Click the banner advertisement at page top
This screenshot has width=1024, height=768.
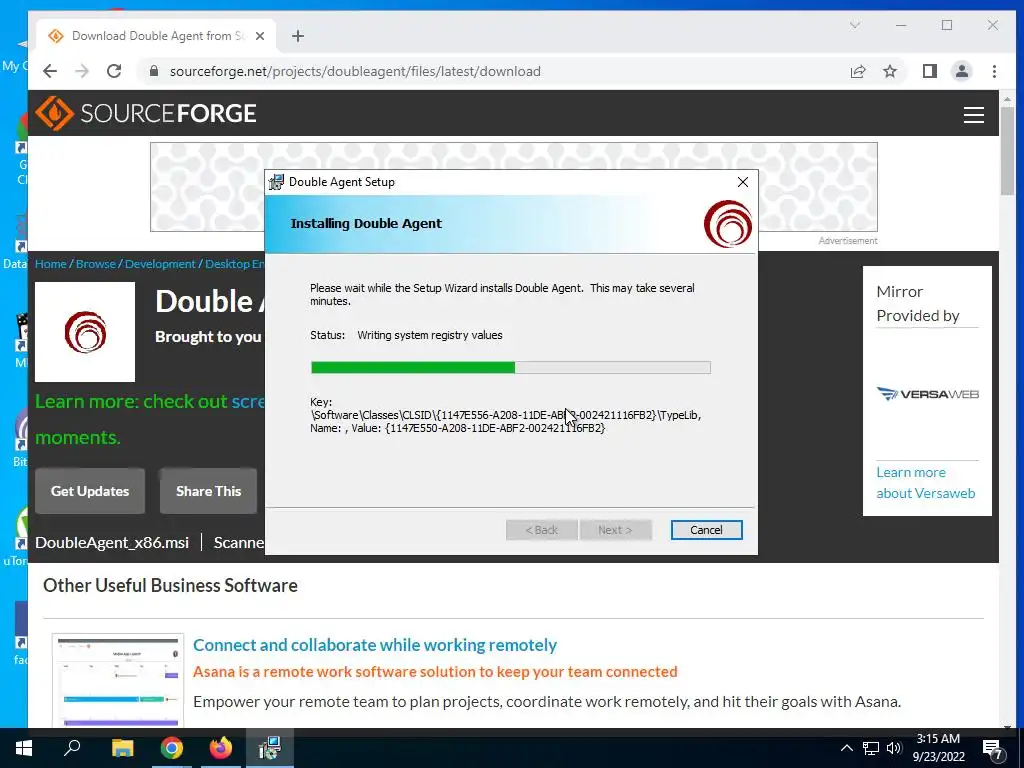click(x=513, y=187)
